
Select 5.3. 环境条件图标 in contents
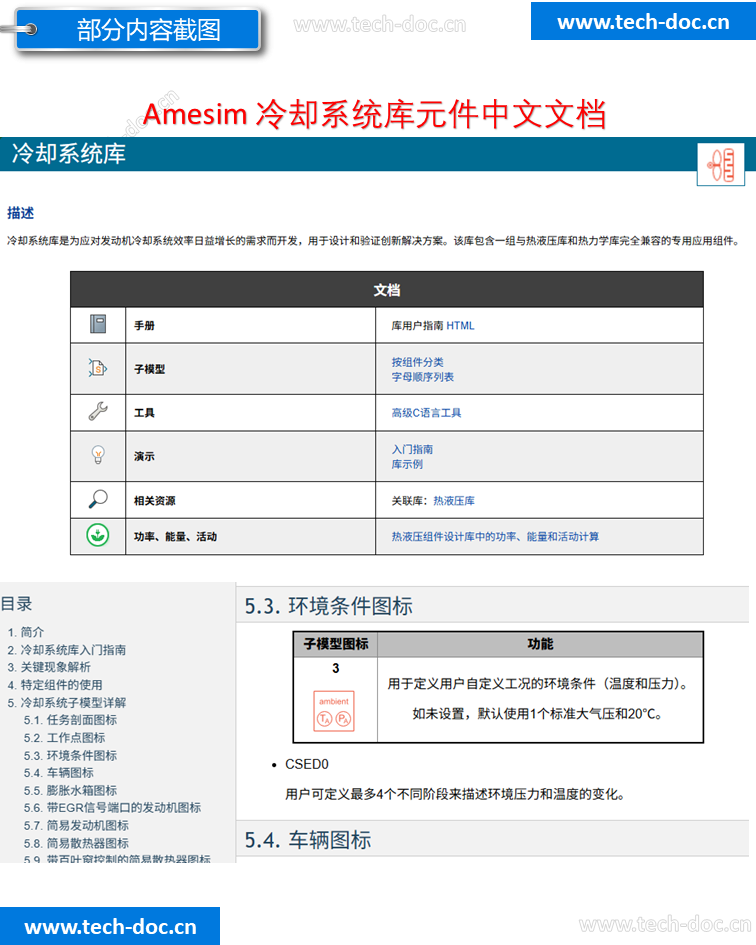tap(71, 756)
